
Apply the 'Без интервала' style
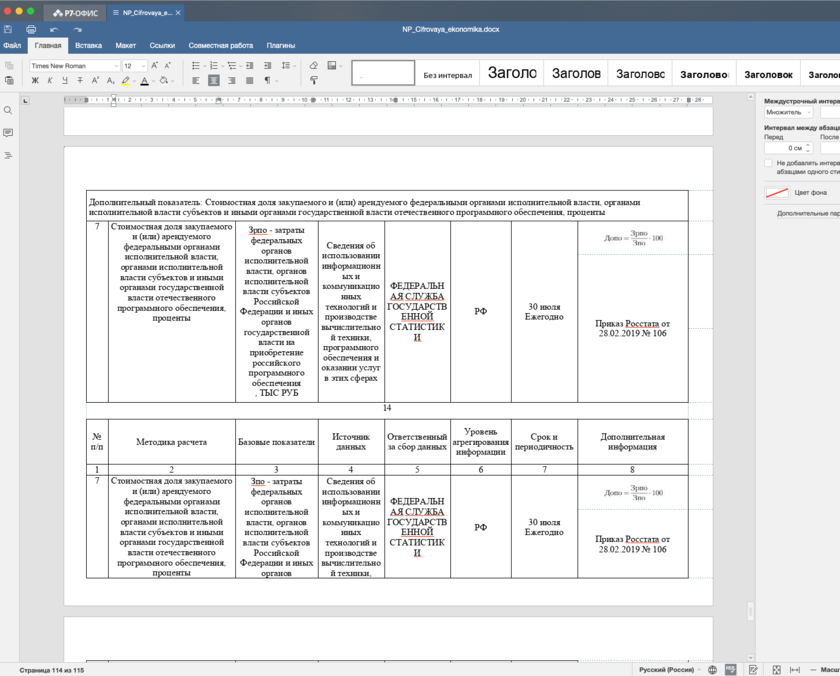click(447, 74)
